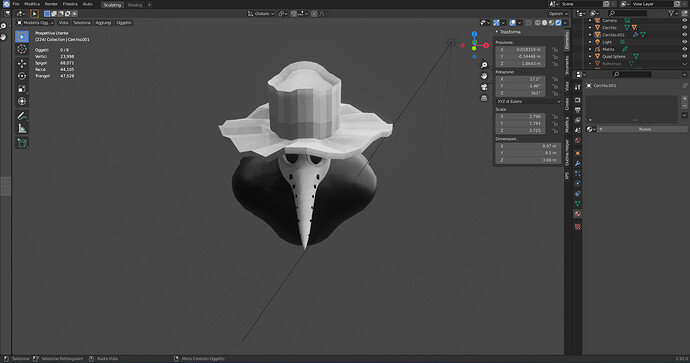Open the Texture checkerboard properties tab
Viewport: 690px width, 363px height.
point(577,227)
